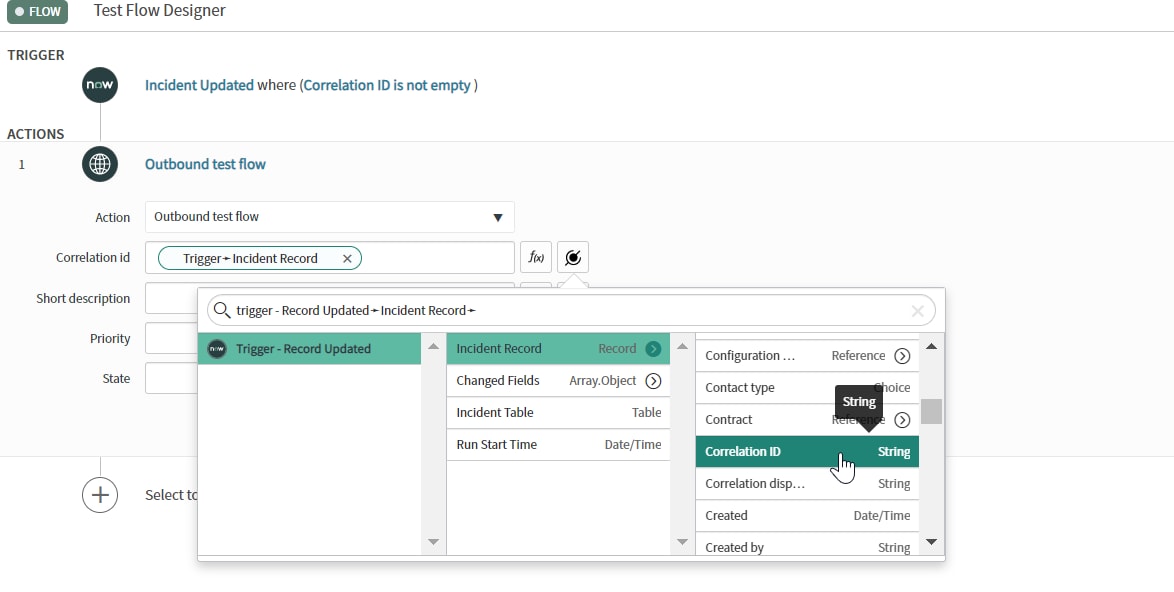1174x592 pixels.
Task: Open the f(x) function editor icon
Action: [536, 257]
